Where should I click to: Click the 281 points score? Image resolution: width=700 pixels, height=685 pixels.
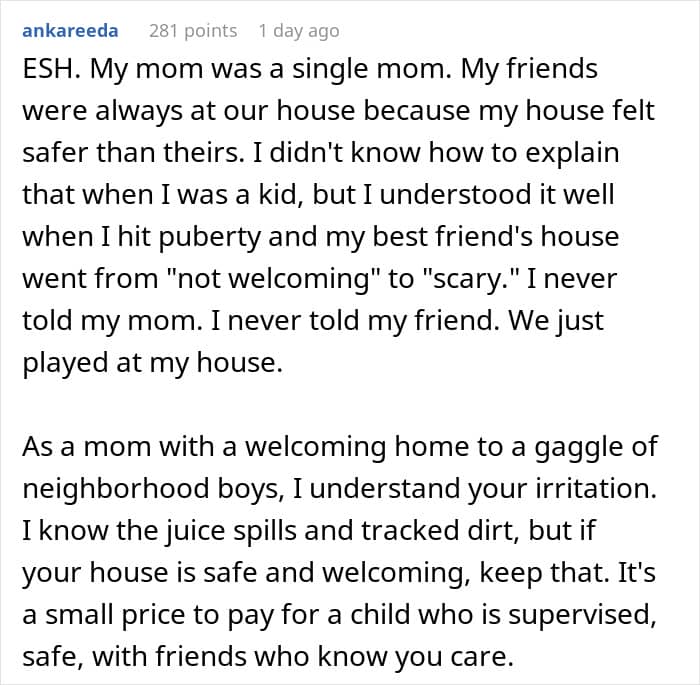pyautogui.click(x=192, y=31)
